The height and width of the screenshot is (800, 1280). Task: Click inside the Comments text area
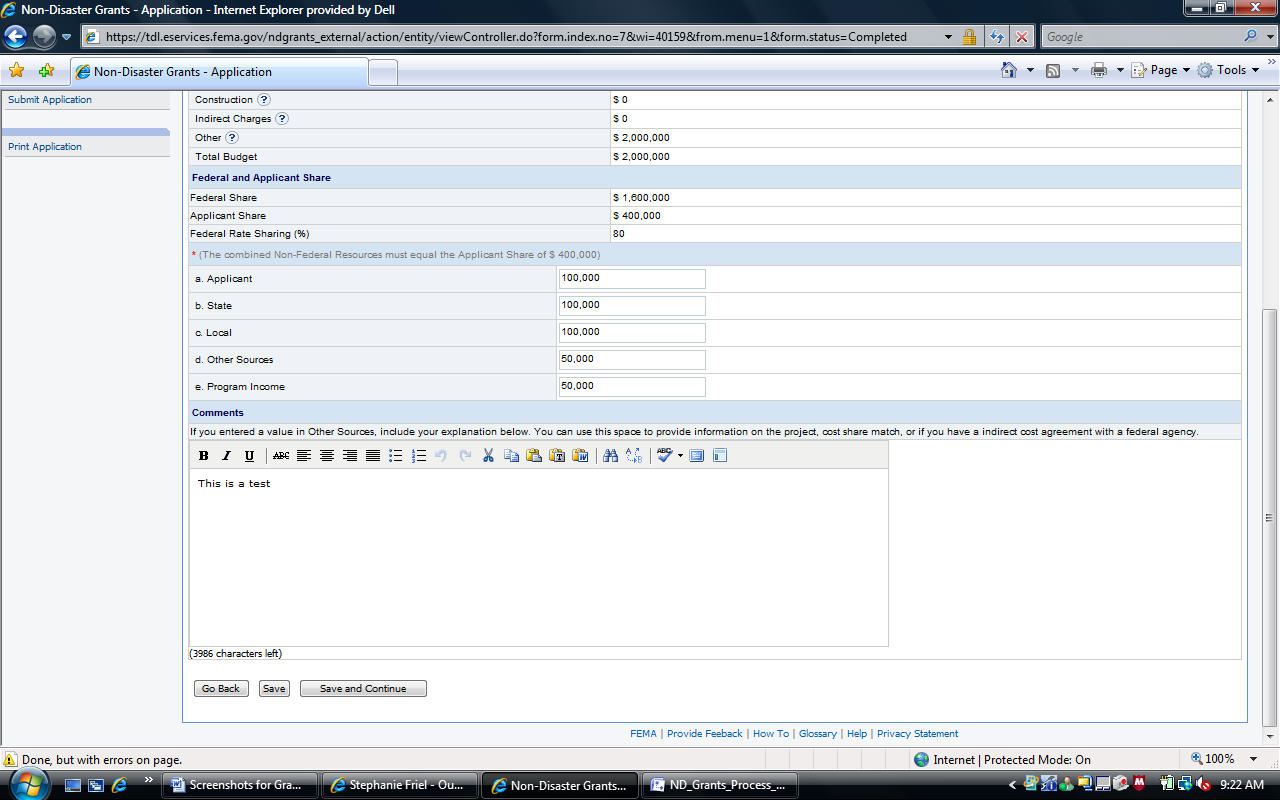tap(539, 557)
